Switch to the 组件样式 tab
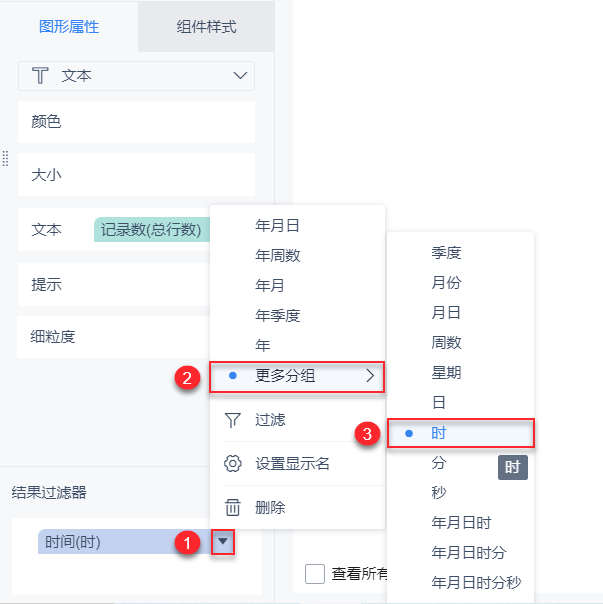 point(206,27)
